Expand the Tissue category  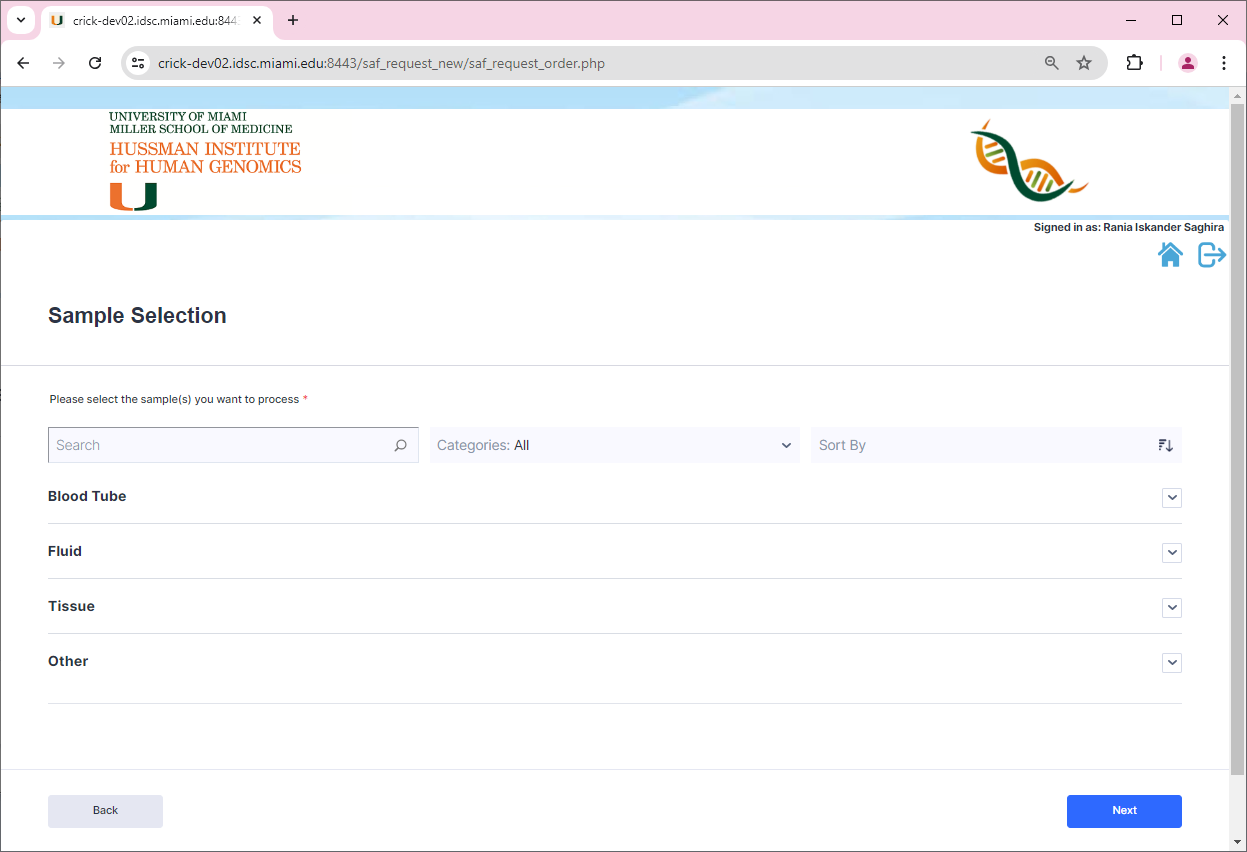pyautogui.click(x=1171, y=607)
